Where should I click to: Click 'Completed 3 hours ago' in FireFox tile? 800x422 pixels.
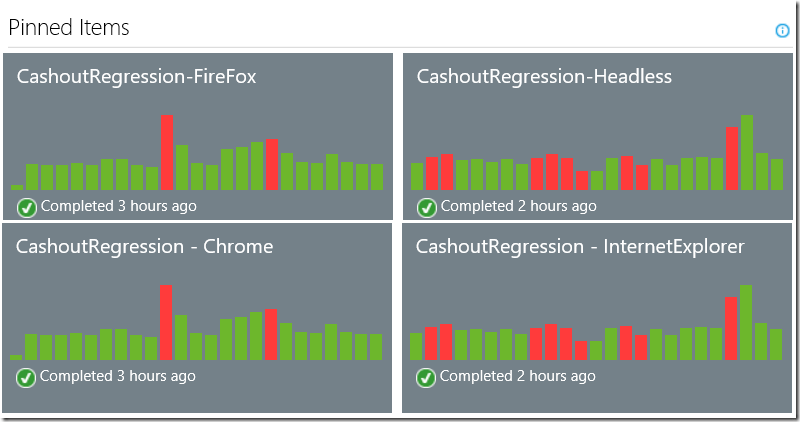(x=119, y=206)
